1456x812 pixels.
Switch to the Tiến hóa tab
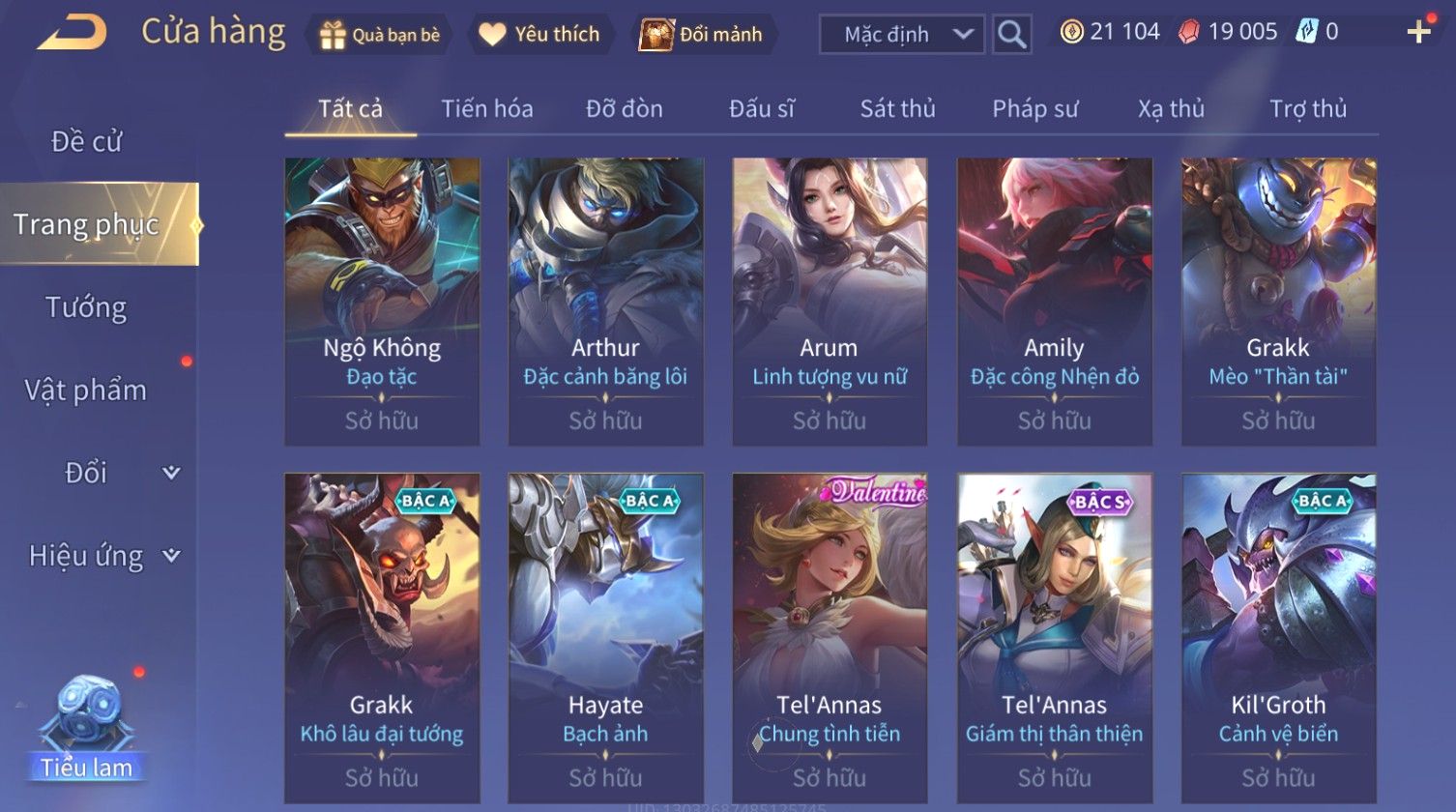coord(487,108)
